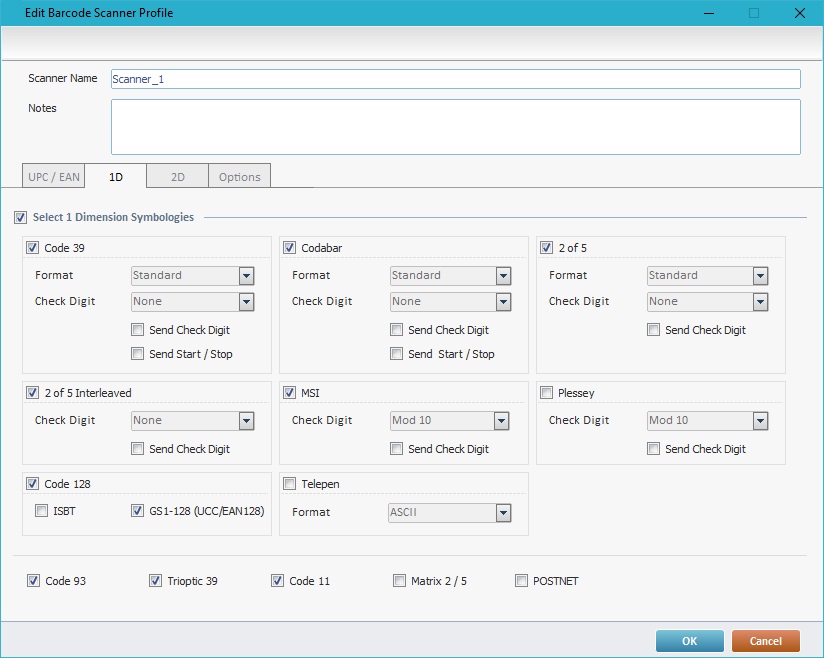The height and width of the screenshot is (658, 824).
Task: Check the ISBT option under Code 128
Action: pyautogui.click(x=42, y=511)
